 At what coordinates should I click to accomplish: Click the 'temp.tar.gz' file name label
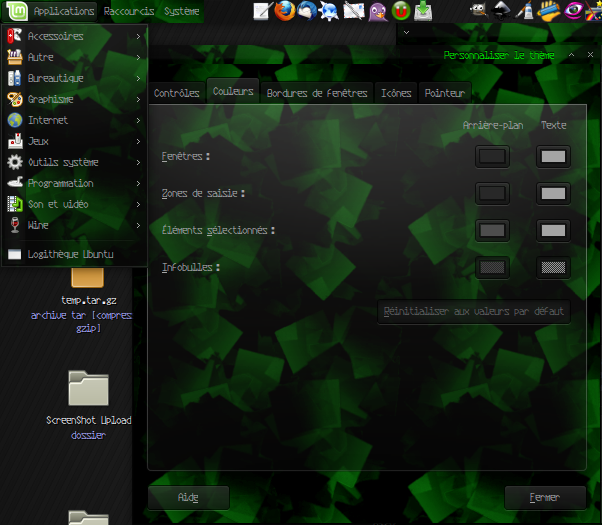pos(89,300)
